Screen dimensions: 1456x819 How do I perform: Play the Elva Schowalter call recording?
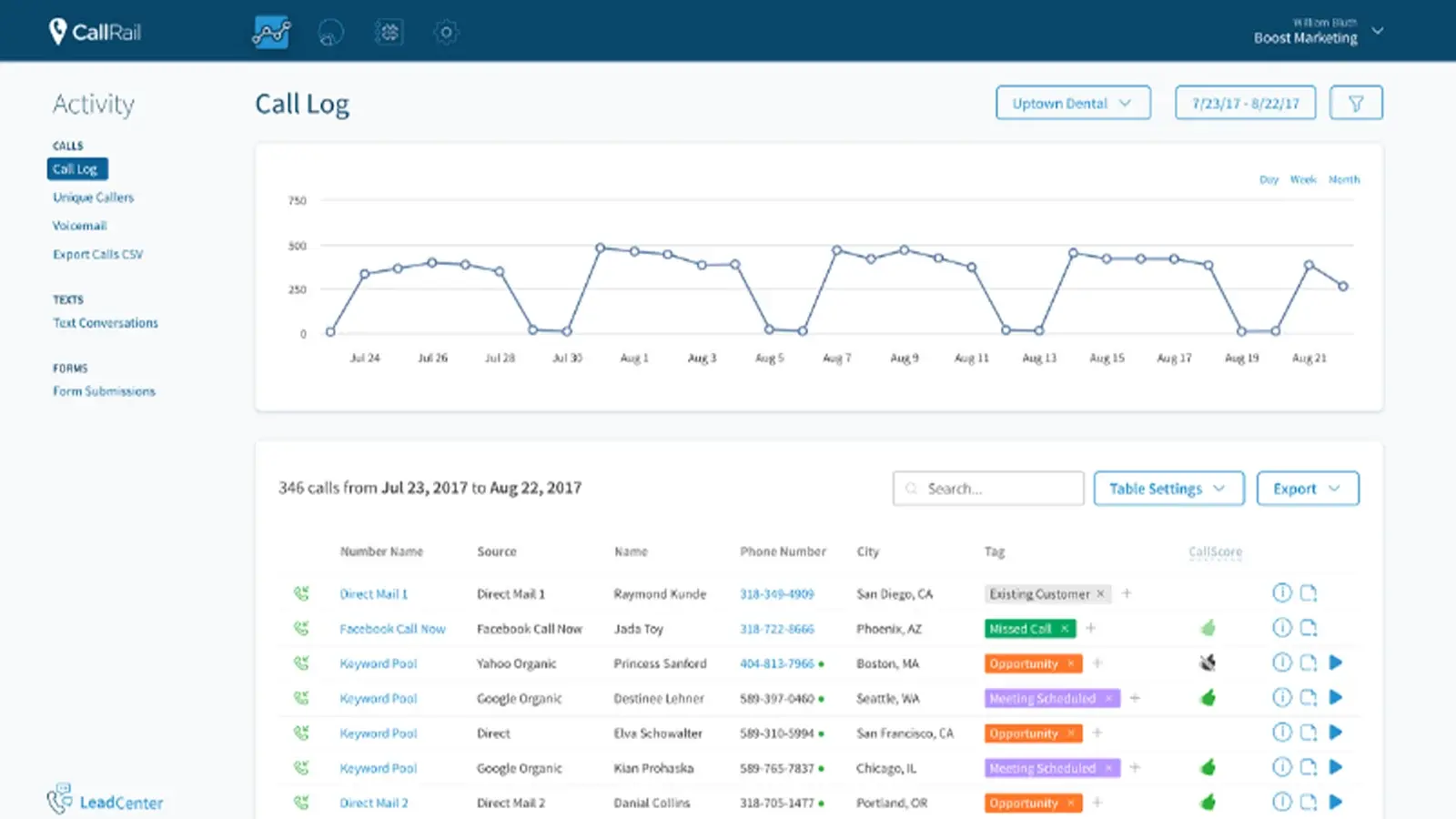(1336, 732)
